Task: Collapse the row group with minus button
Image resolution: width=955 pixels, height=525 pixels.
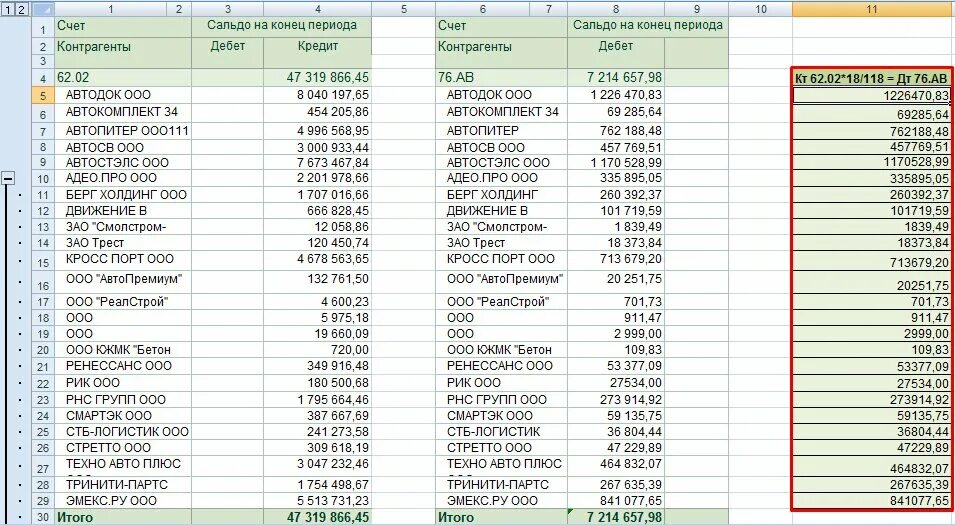Action: [9, 178]
